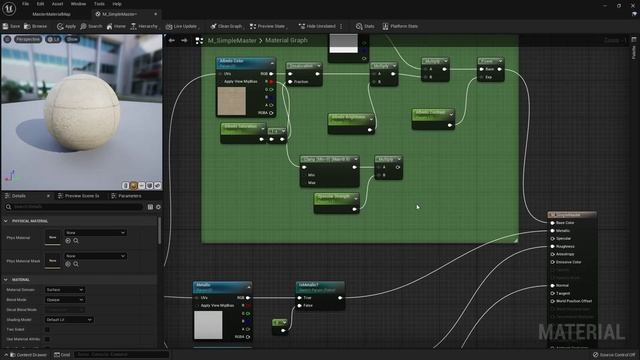
Task: Click graph breadcrumb grid icon
Action: [x=199, y=40]
